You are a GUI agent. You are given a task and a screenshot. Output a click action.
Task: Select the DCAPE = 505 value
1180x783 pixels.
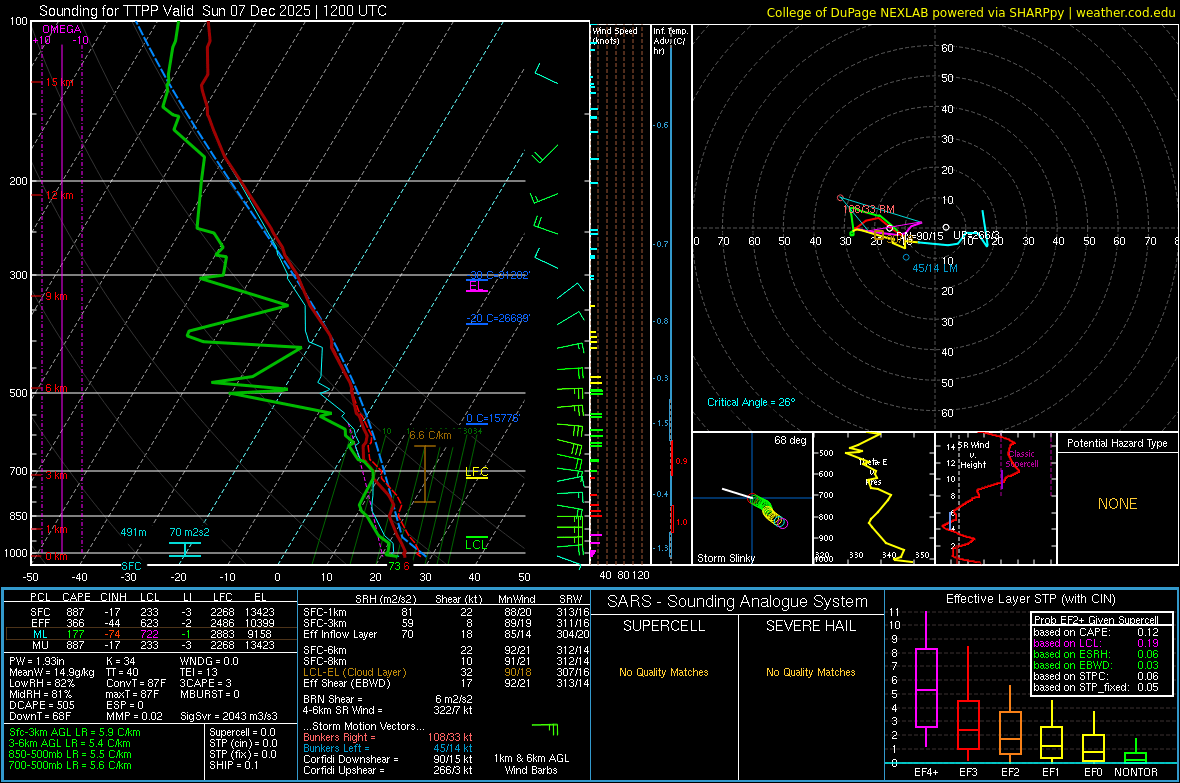coord(42,705)
